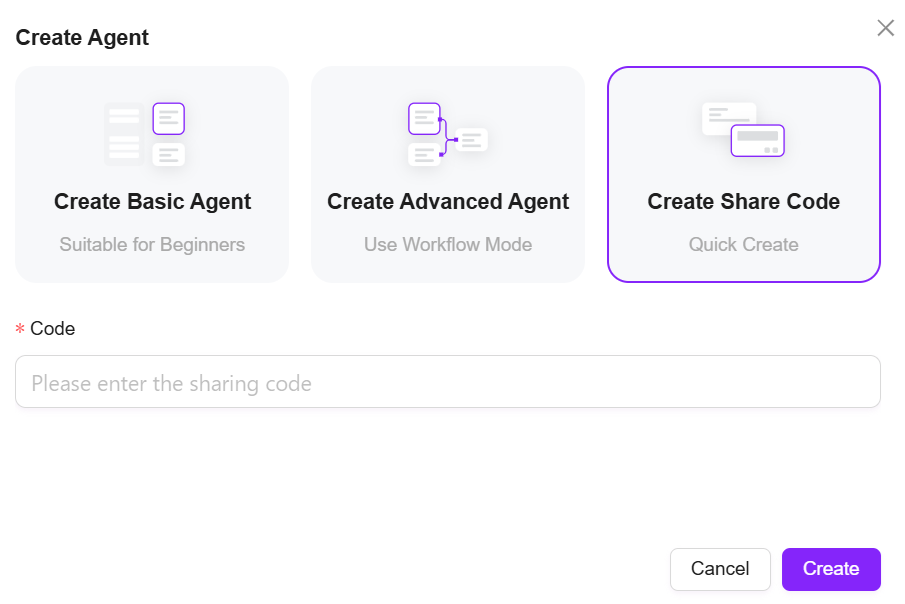Viewport: 905px width, 604px height.
Task: Click the 'Use Workflow Mode' subtitle
Action: point(448,244)
